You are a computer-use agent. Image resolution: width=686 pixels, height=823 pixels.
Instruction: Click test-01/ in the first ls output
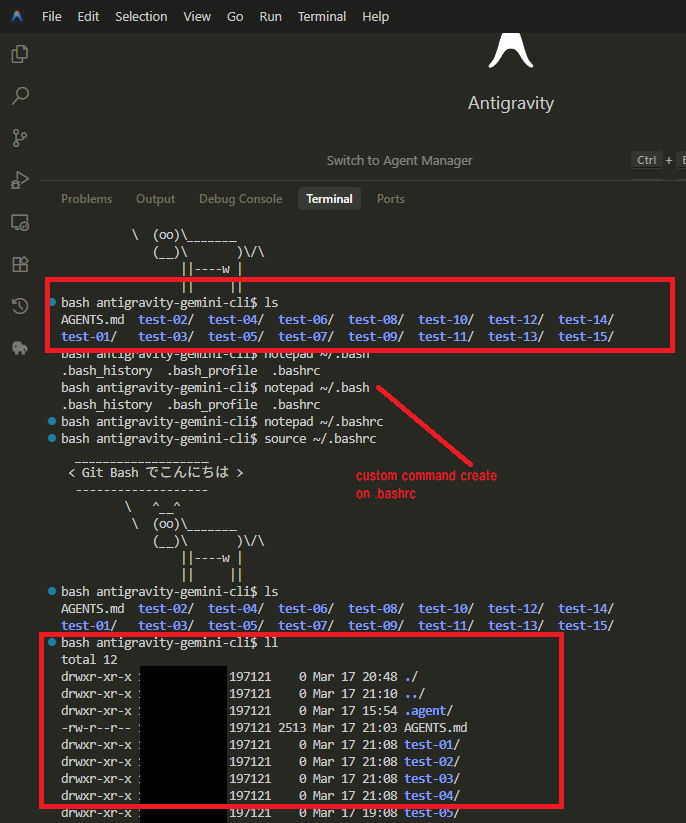[89, 336]
